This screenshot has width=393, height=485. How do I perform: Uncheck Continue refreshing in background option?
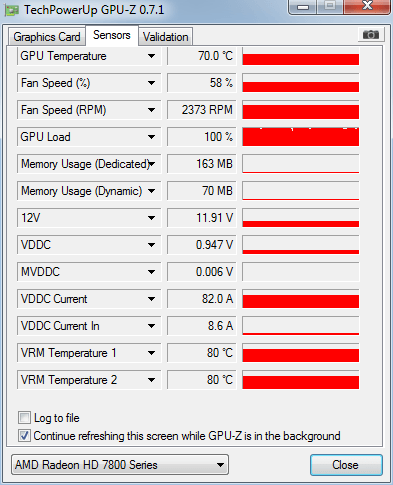(x=24, y=436)
